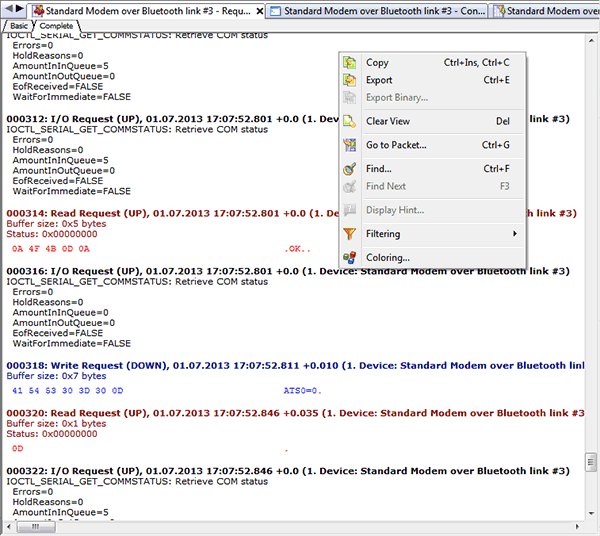The width and height of the screenshot is (600, 536).
Task: Click the vertical scrollbar thumb
Action: tap(591, 462)
